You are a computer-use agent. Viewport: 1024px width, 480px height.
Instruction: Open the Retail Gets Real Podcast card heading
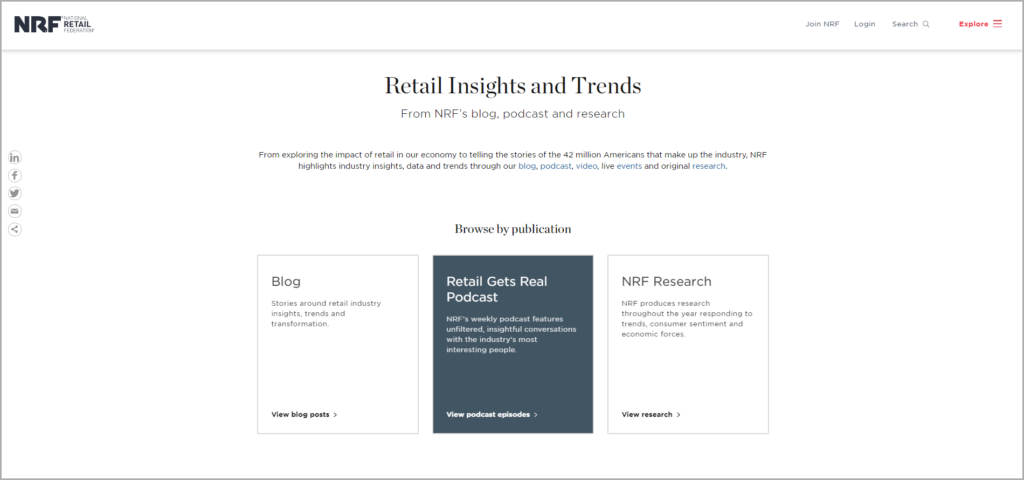point(497,289)
